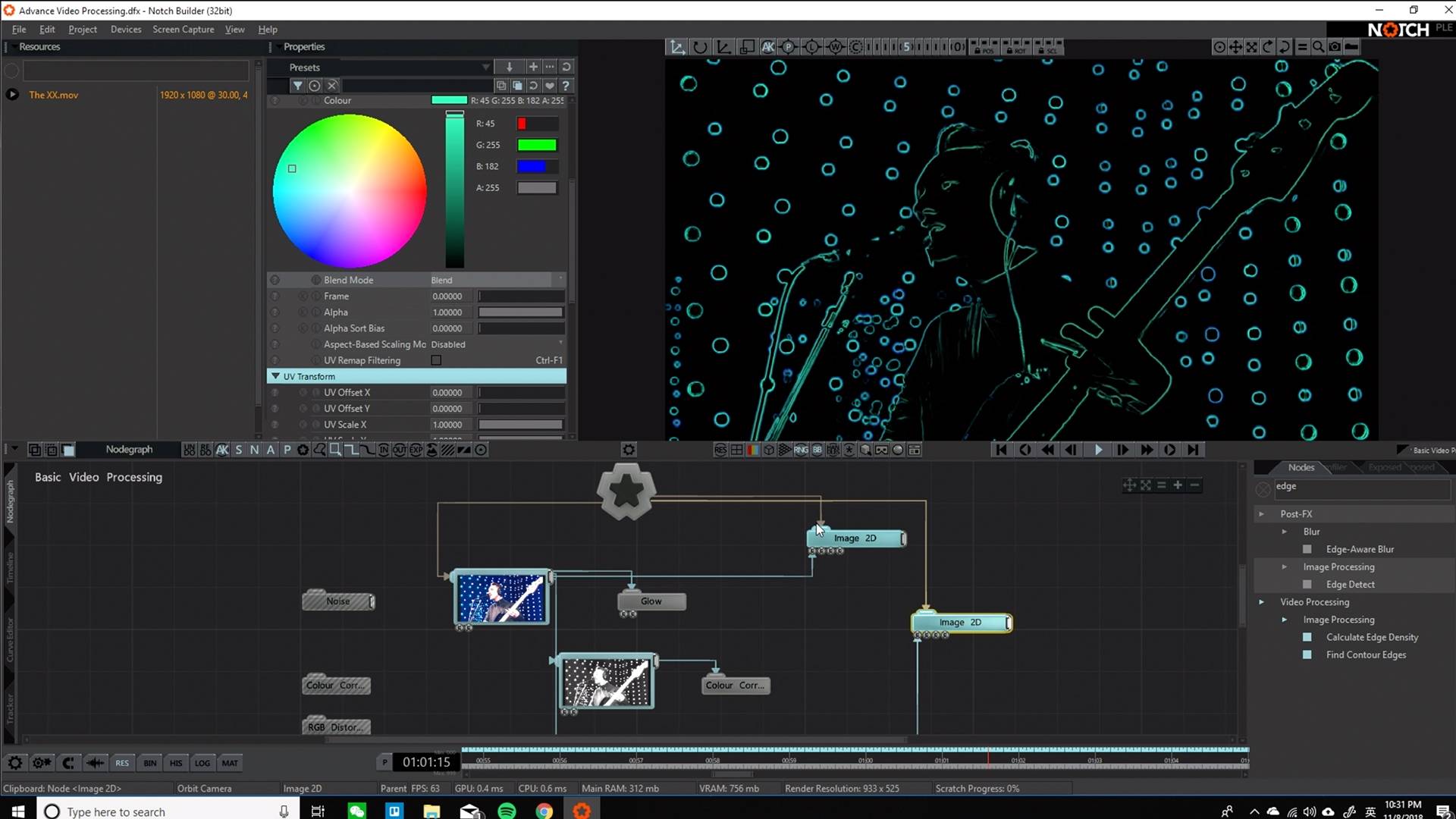Click the help question mark icon in Properties
The height and width of the screenshot is (819, 1456).
[x=566, y=86]
